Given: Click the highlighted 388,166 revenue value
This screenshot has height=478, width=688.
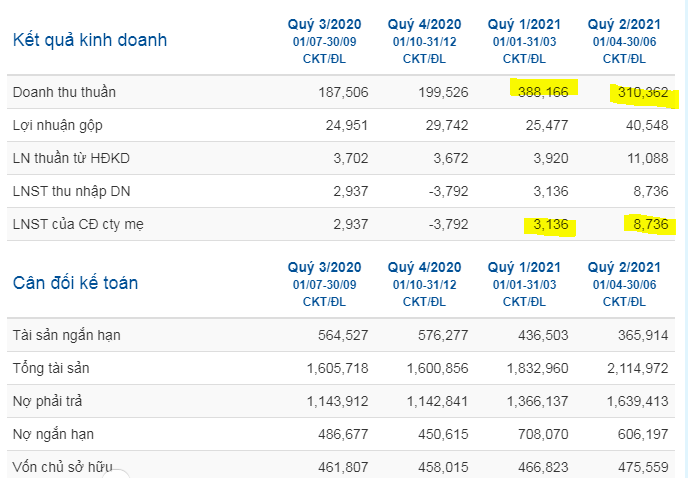Looking at the screenshot, I should click(543, 92).
